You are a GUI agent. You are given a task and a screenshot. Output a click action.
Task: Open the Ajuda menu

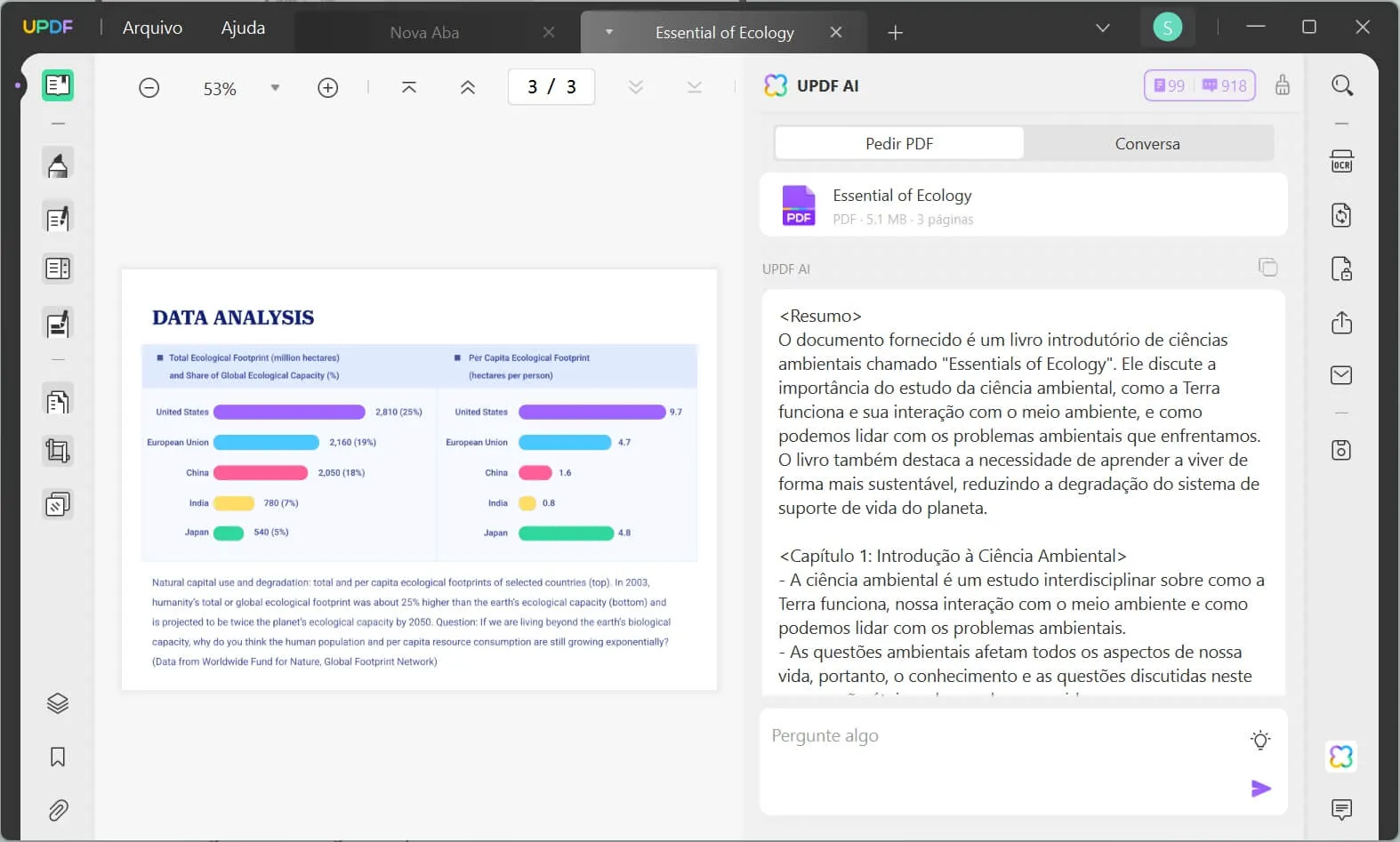point(243,28)
